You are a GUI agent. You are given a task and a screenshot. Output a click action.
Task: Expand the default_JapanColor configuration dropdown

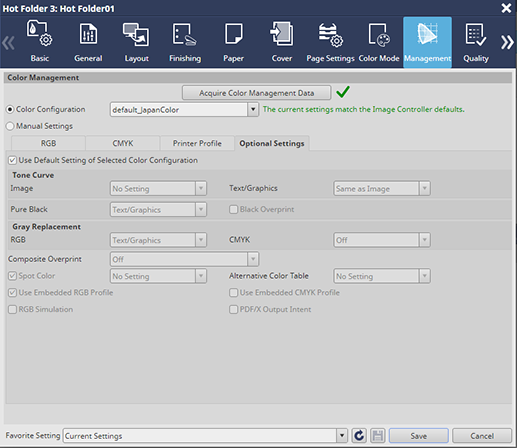253,109
